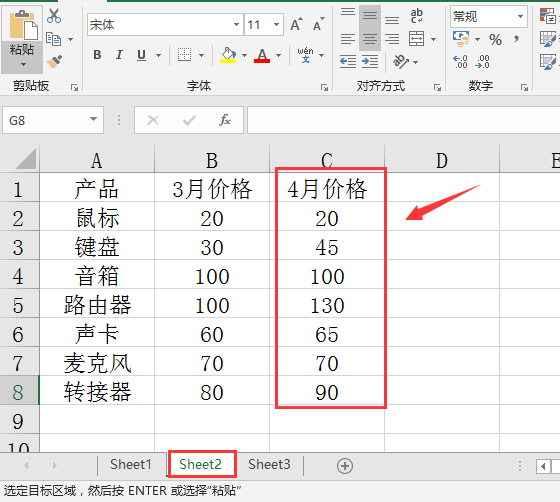Apply yellow fill color bucket
The image size is (560, 502).
point(228,55)
